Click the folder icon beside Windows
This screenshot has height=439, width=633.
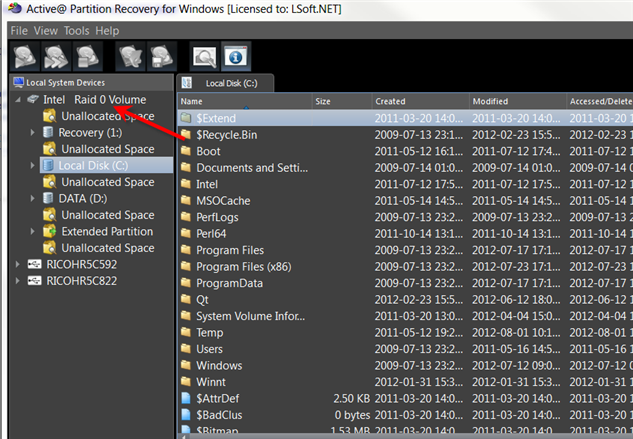pos(186,365)
